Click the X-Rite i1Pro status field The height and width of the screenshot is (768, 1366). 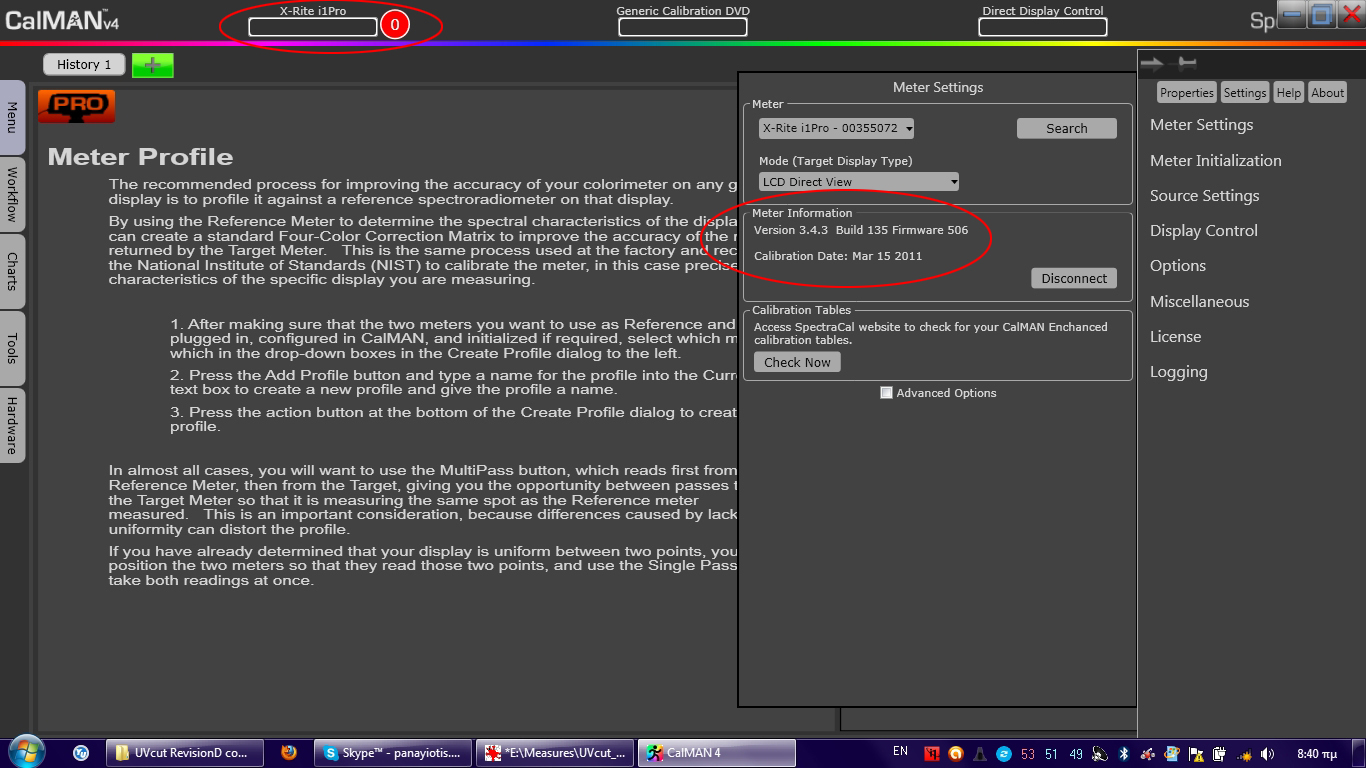click(x=313, y=27)
